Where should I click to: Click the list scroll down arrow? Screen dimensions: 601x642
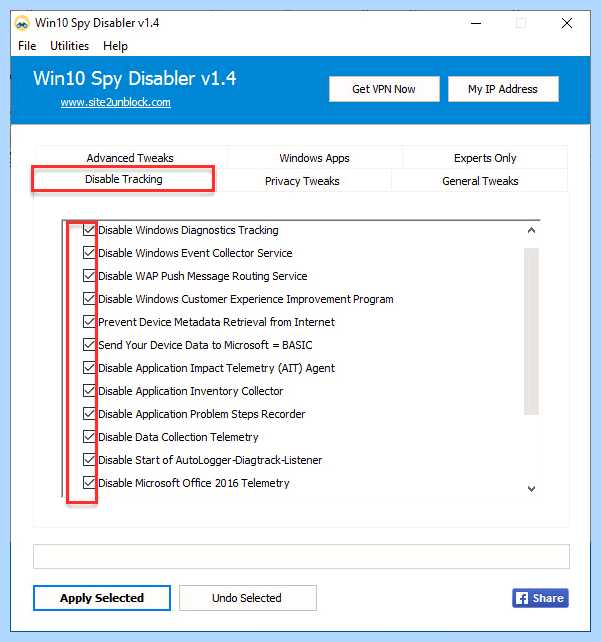pyautogui.click(x=531, y=488)
